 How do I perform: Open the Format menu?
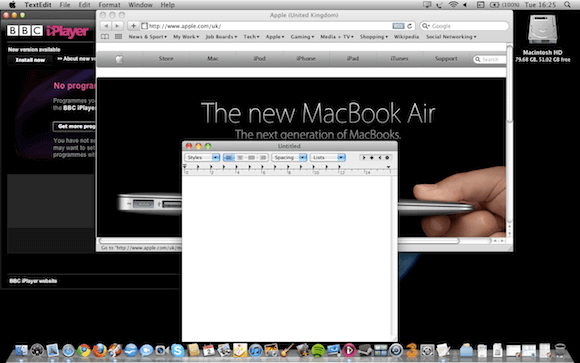(x=109, y=5)
